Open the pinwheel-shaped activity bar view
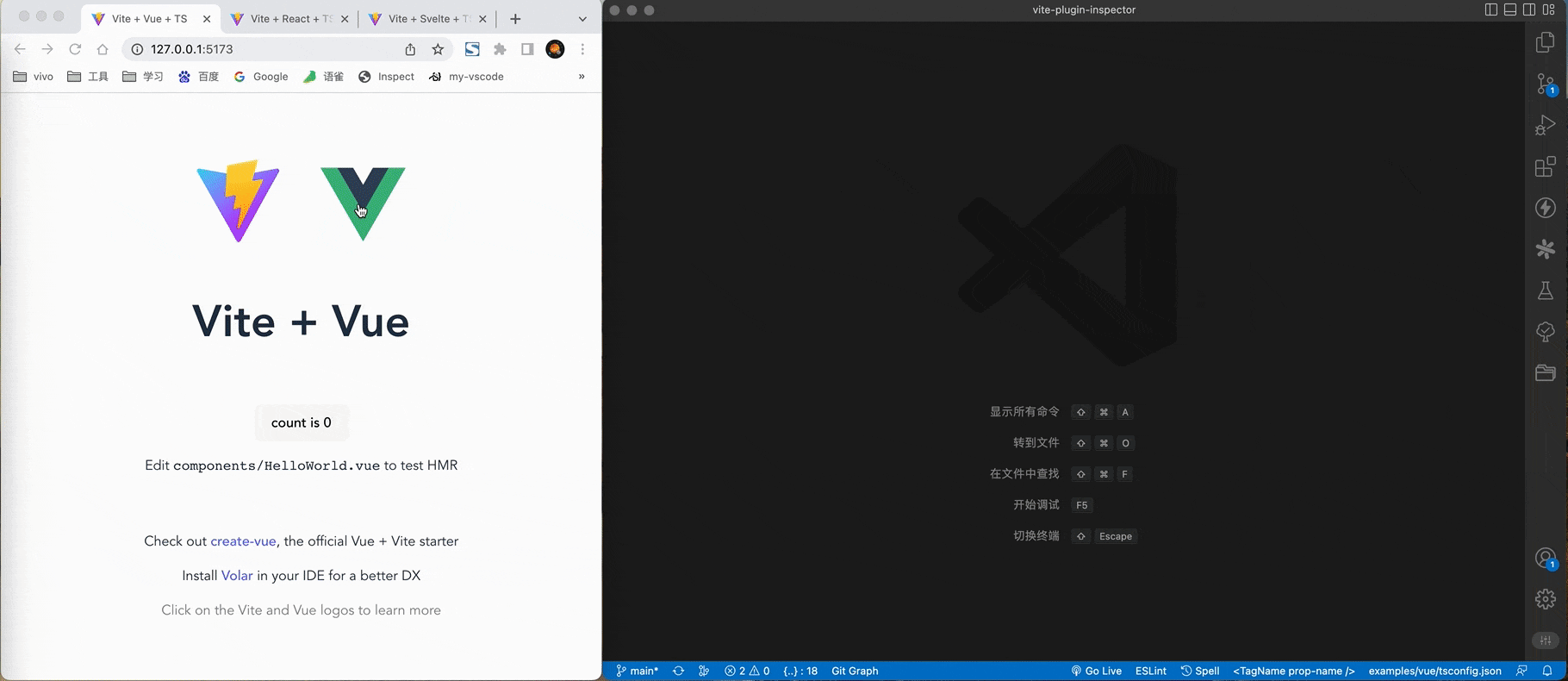The width and height of the screenshot is (1568, 681). [x=1546, y=249]
